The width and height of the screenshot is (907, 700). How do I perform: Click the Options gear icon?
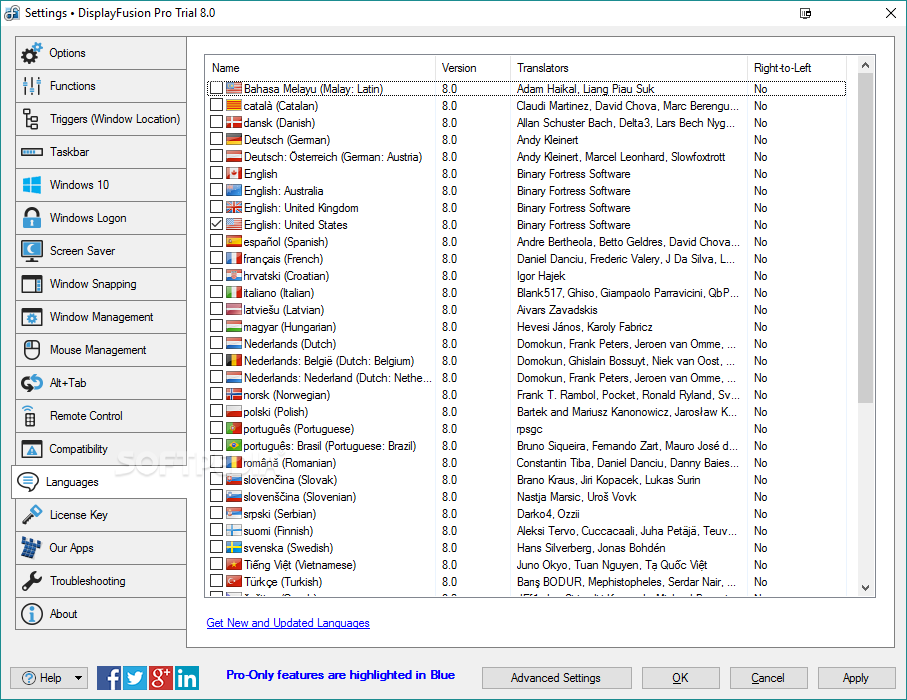(31, 53)
